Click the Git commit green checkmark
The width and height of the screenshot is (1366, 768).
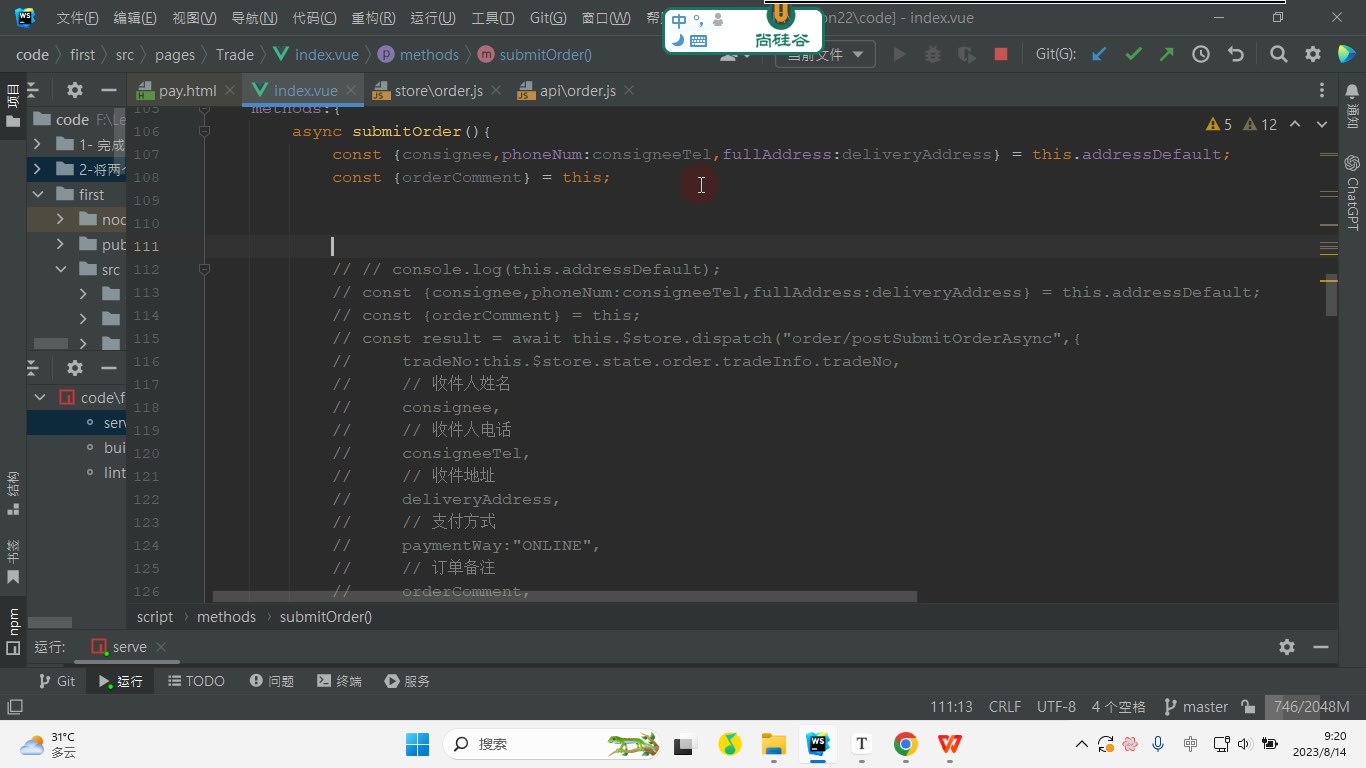click(x=1133, y=55)
